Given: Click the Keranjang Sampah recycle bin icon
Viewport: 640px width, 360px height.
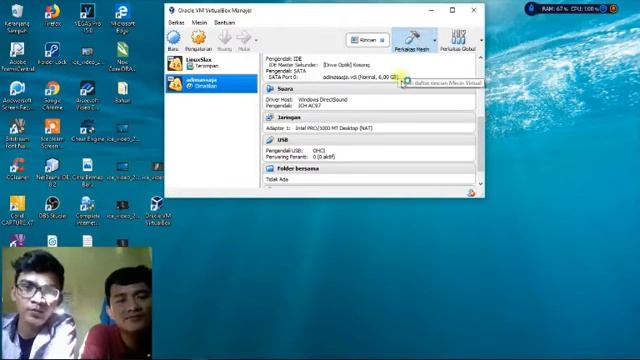Looking at the screenshot, I should click(x=17, y=19).
